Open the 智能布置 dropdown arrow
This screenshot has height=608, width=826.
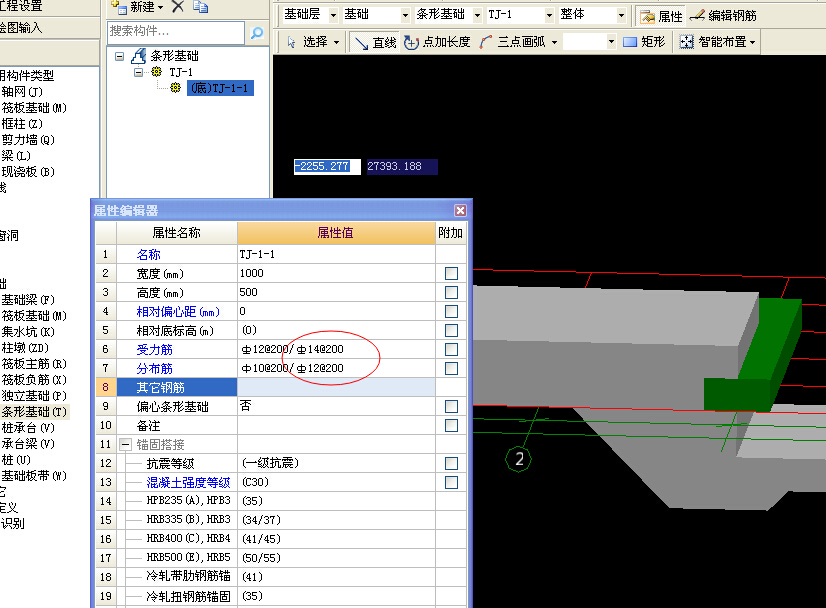(x=753, y=42)
